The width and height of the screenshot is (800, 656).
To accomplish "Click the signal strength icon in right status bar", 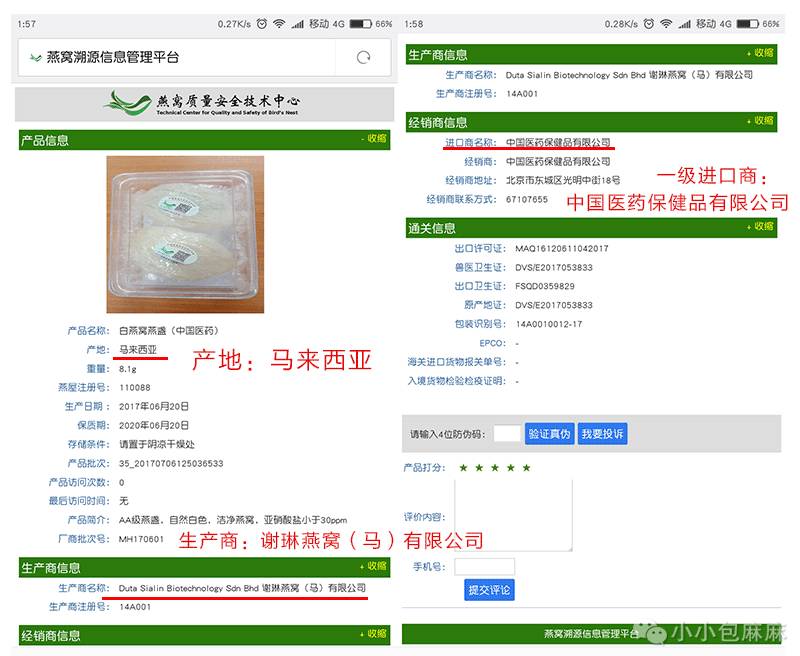I will pyautogui.click(x=684, y=24).
